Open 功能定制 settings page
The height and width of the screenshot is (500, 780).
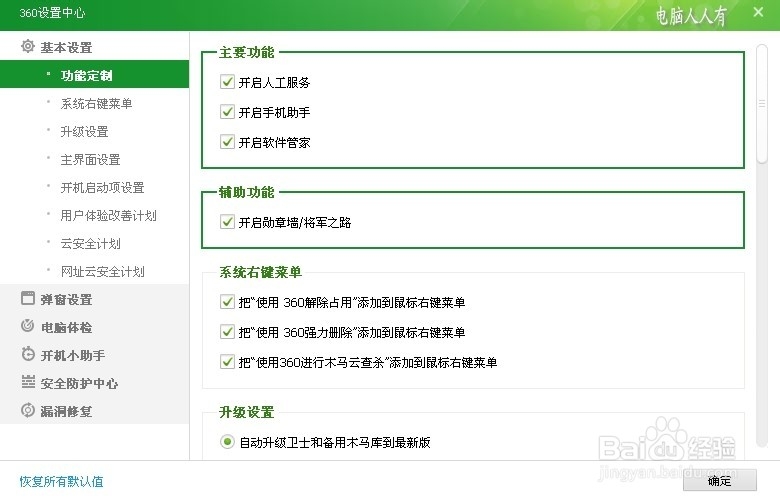click(x=95, y=75)
